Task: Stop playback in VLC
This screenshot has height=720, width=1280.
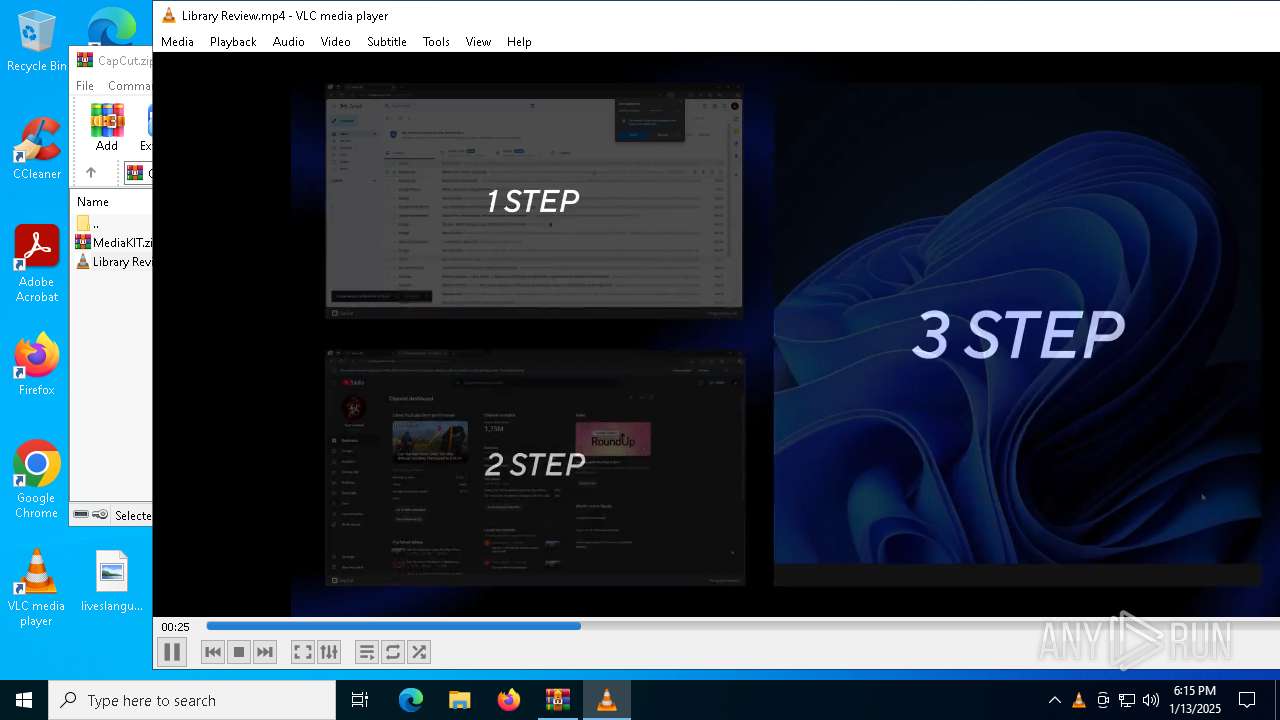Action: point(239,652)
